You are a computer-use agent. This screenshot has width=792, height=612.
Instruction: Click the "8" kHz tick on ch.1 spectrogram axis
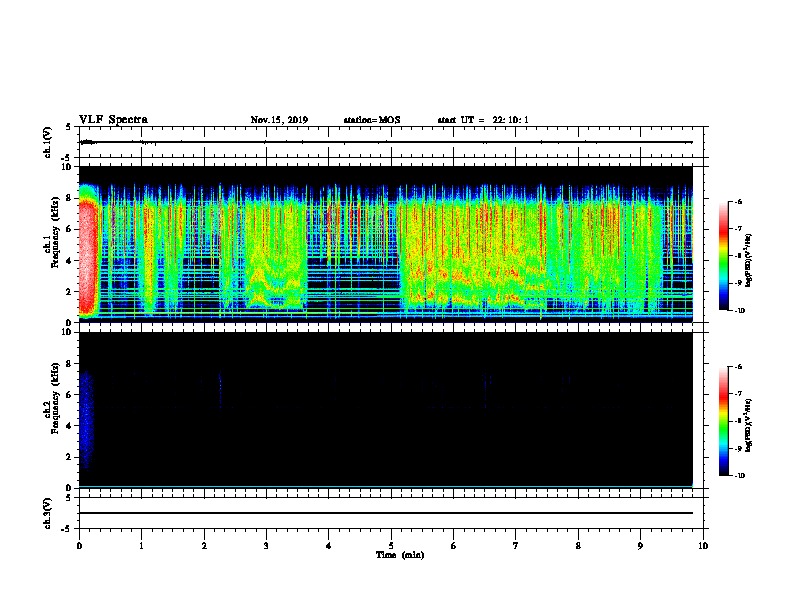coord(70,198)
